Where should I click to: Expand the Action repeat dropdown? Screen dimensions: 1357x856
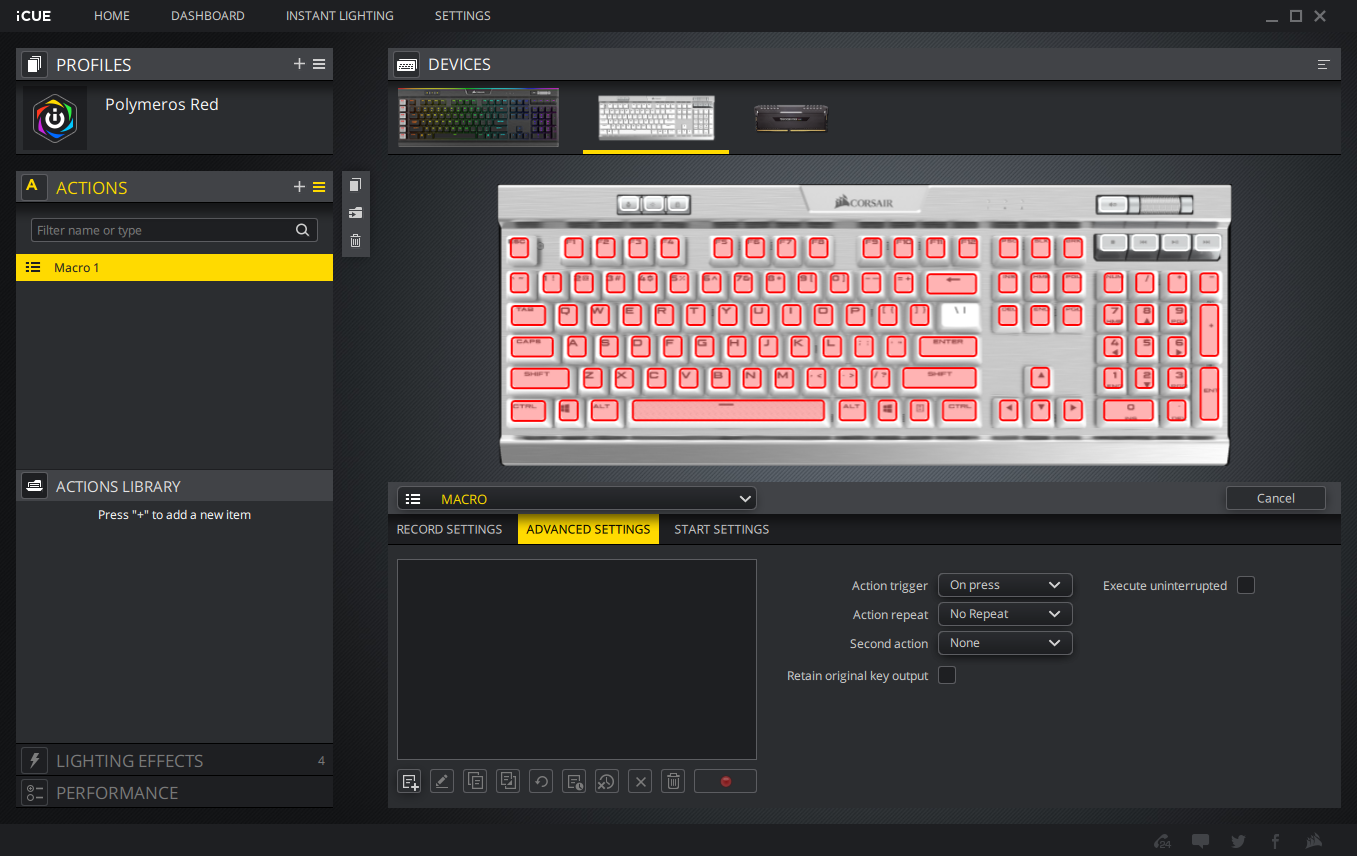pyautogui.click(x=1004, y=614)
